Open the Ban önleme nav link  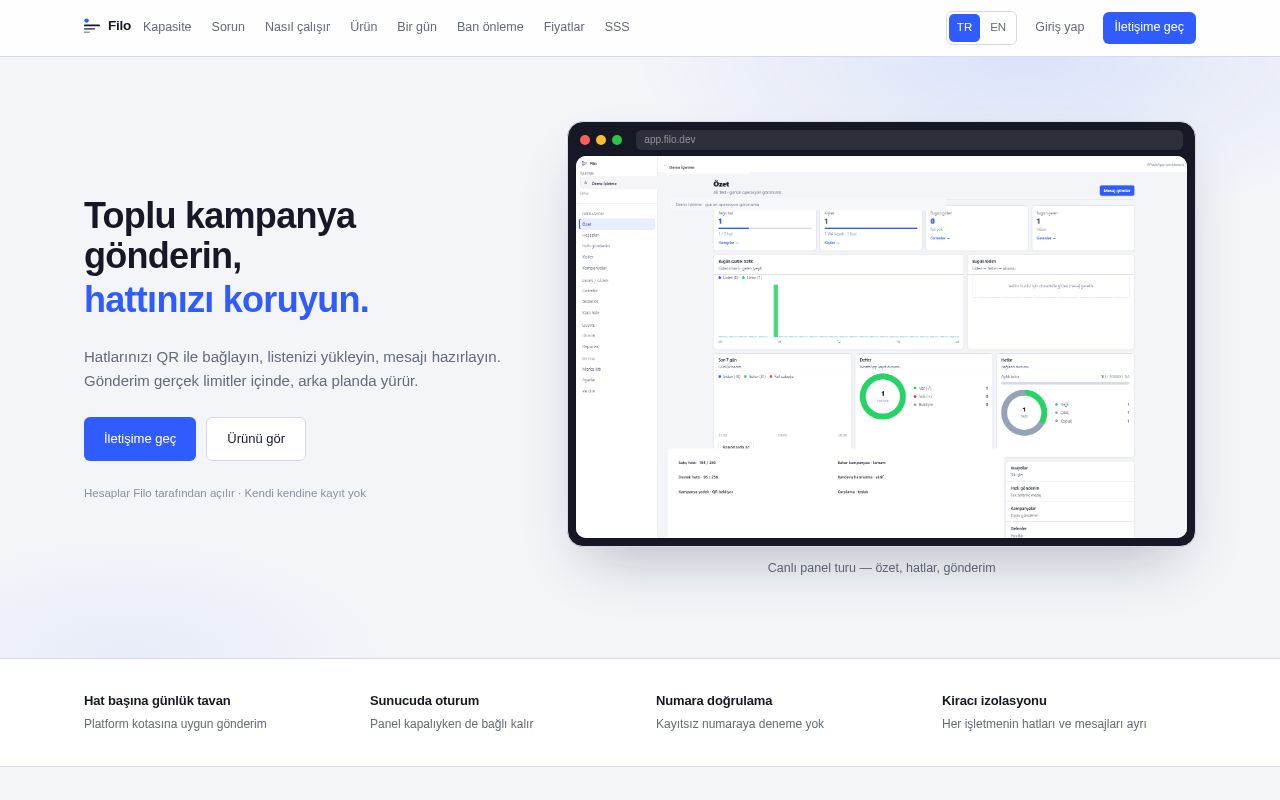490,27
